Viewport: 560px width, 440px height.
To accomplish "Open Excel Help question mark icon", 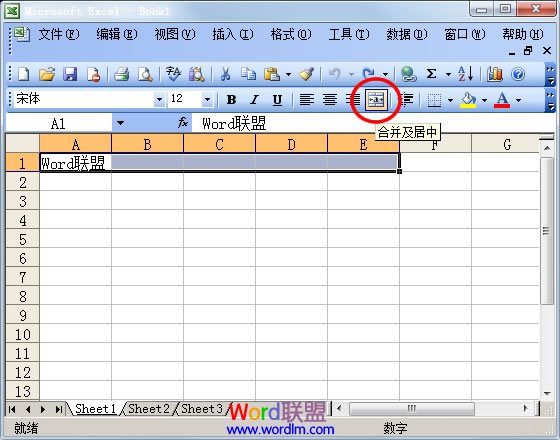I will 518,74.
